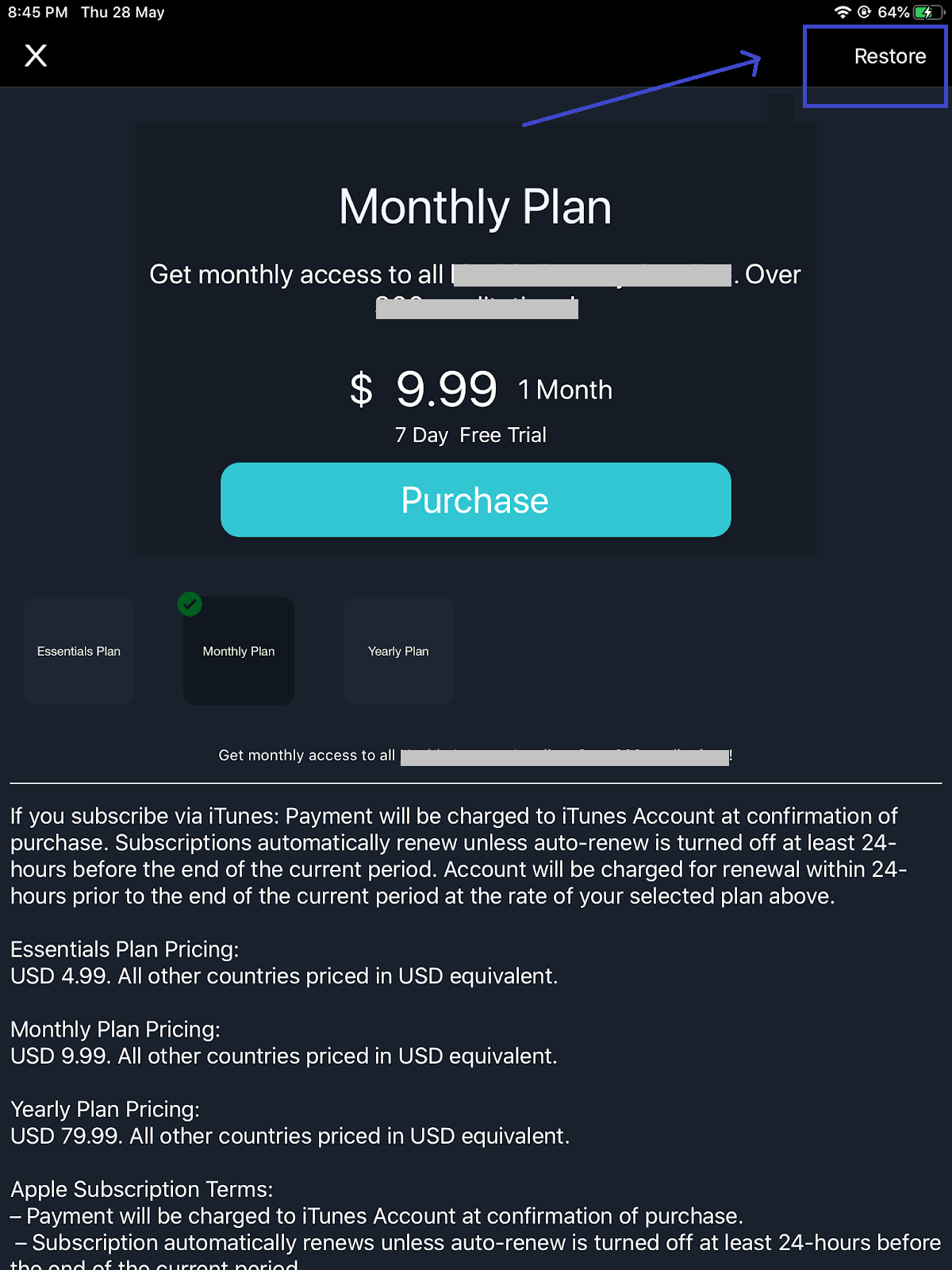The height and width of the screenshot is (1270, 952).
Task: Click the green checkmark badge on Monthly Plan
Action: click(x=190, y=604)
